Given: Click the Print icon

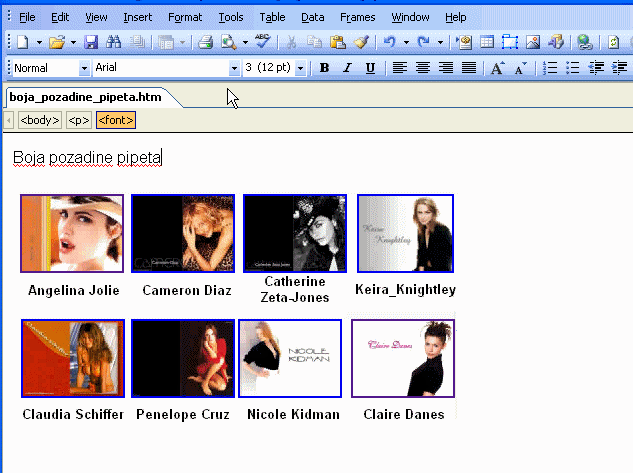Looking at the screenshot, I should (x=205, y=42).
